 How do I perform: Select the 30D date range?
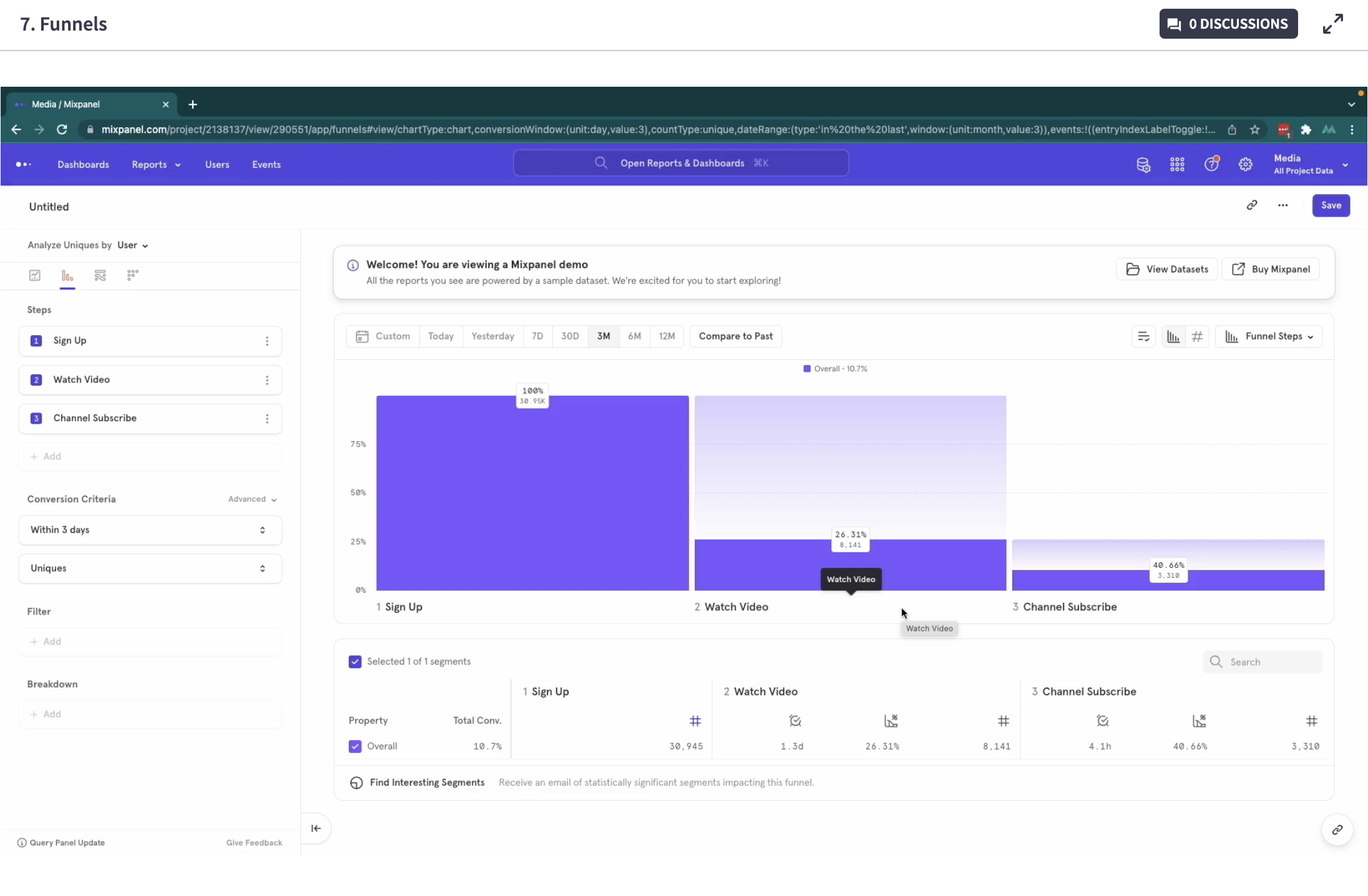570,336
